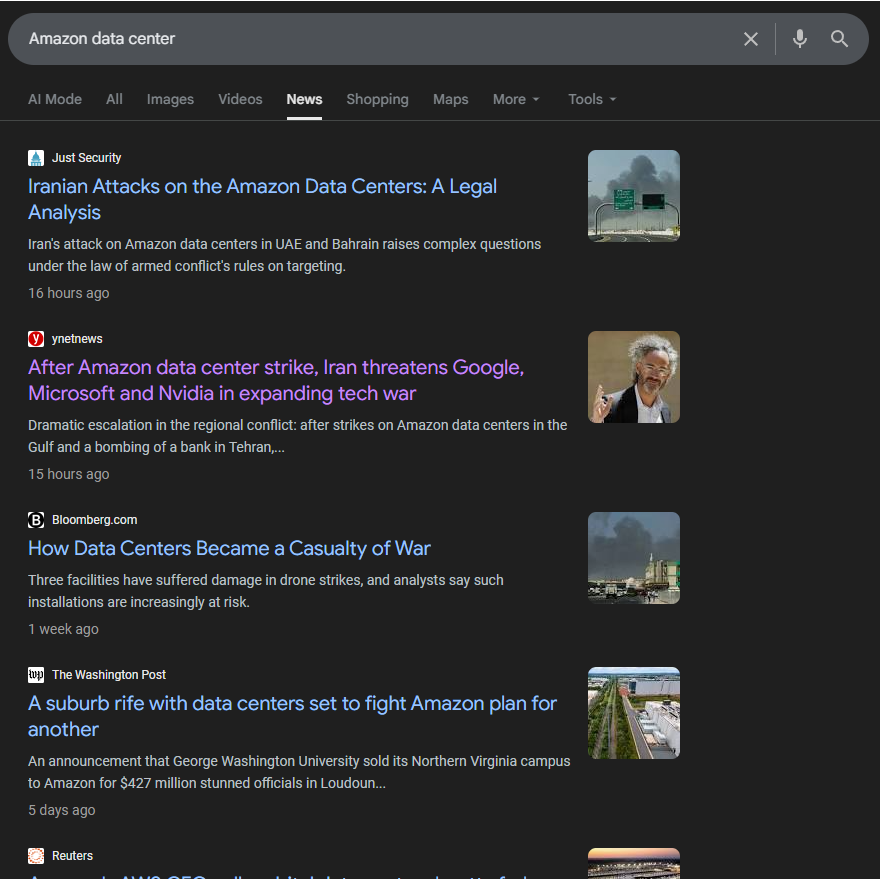Click the '16 hours ago' timestamp
The image size is (880, 879).
click(x=68, y=293)
